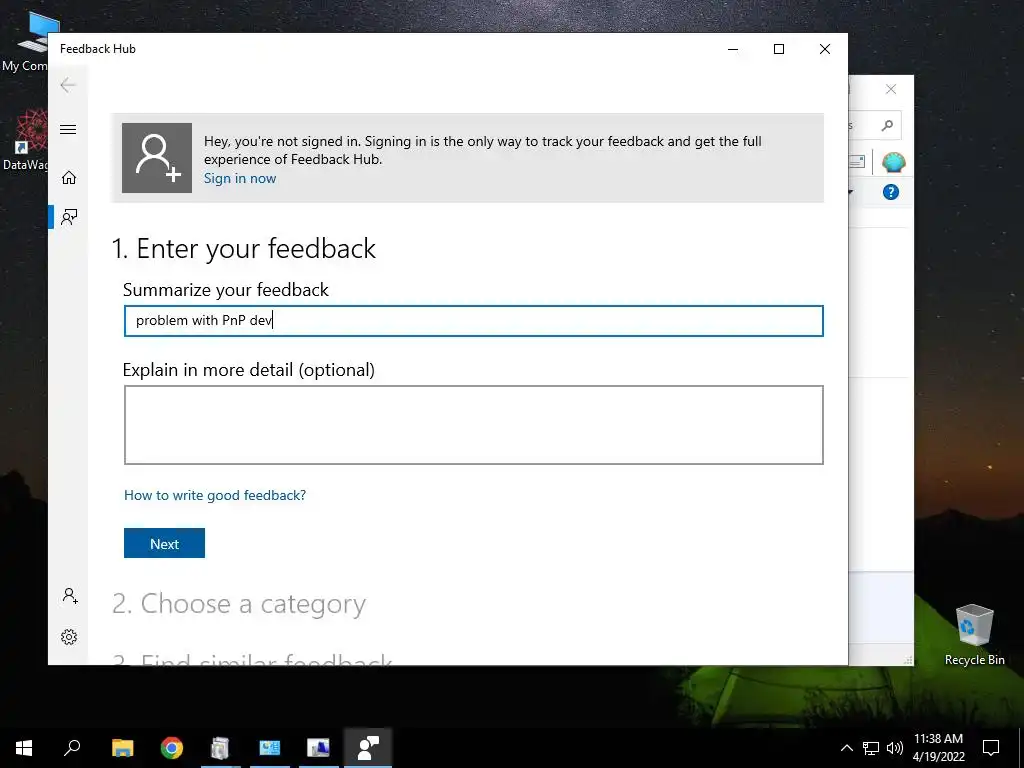Image resolution: width=1024 pixels, height=768 pixels.
Task: Click the server tower taskbar icon
Action: (x=221, y=748)
